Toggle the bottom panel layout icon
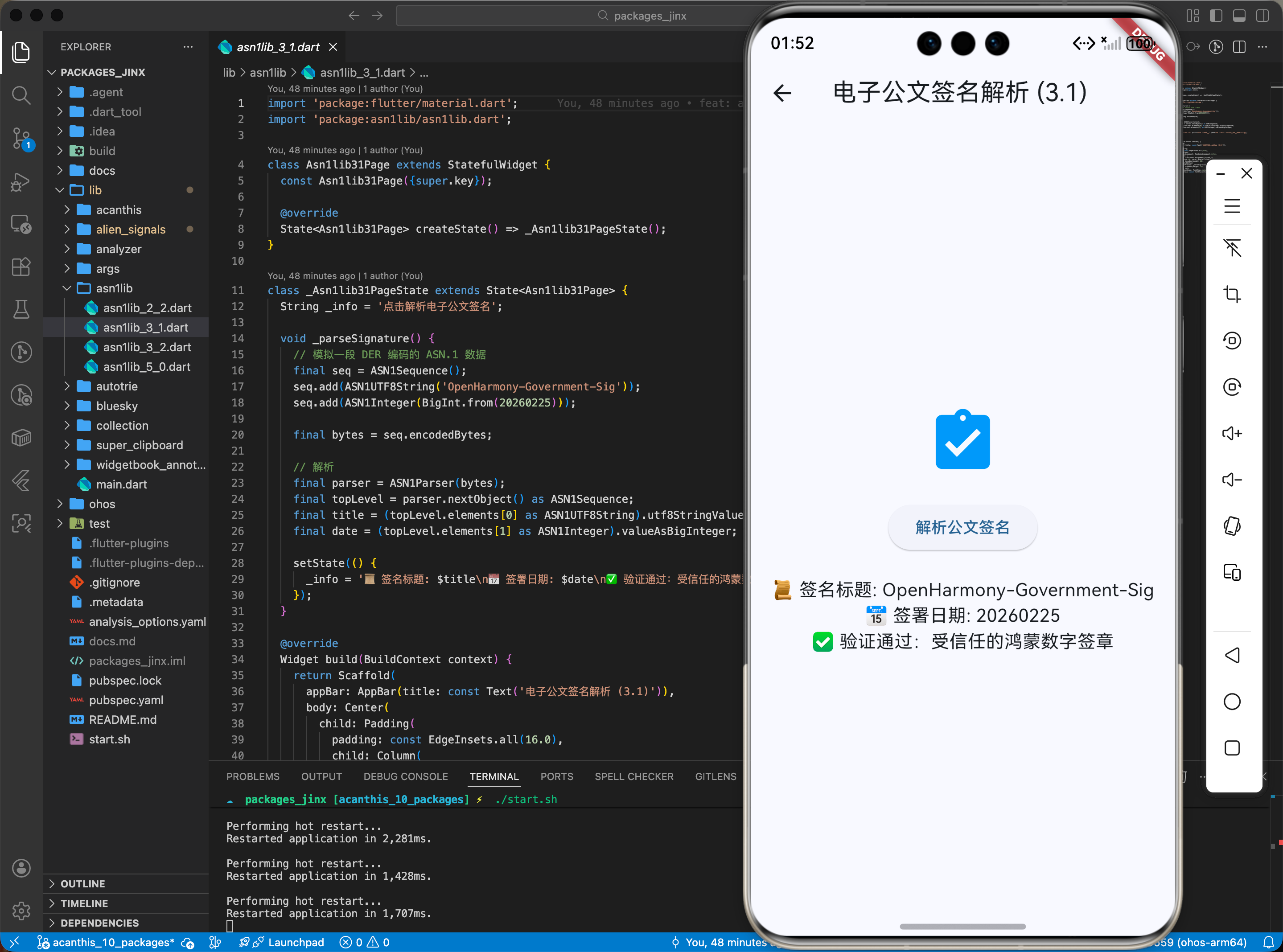The image size is (1283, 952). (x=1239, y=16)
